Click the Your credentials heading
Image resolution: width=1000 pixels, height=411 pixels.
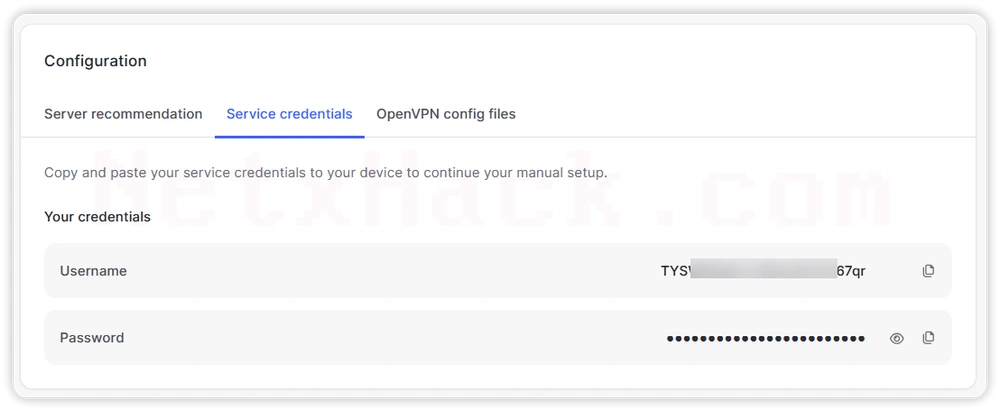[x=97, y=217]
